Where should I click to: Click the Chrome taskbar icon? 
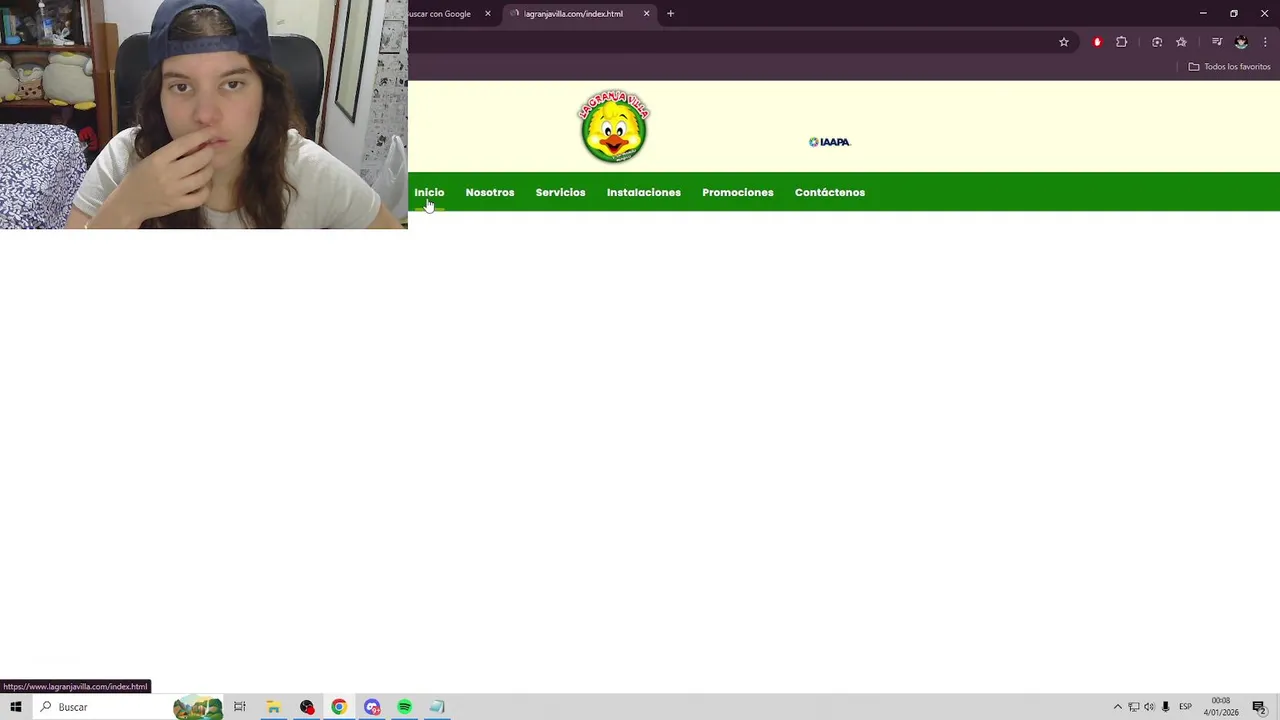coord(339,707)
